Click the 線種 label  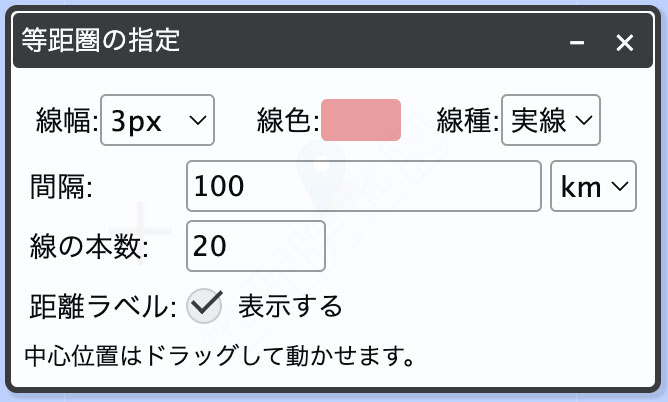point(468,121)
